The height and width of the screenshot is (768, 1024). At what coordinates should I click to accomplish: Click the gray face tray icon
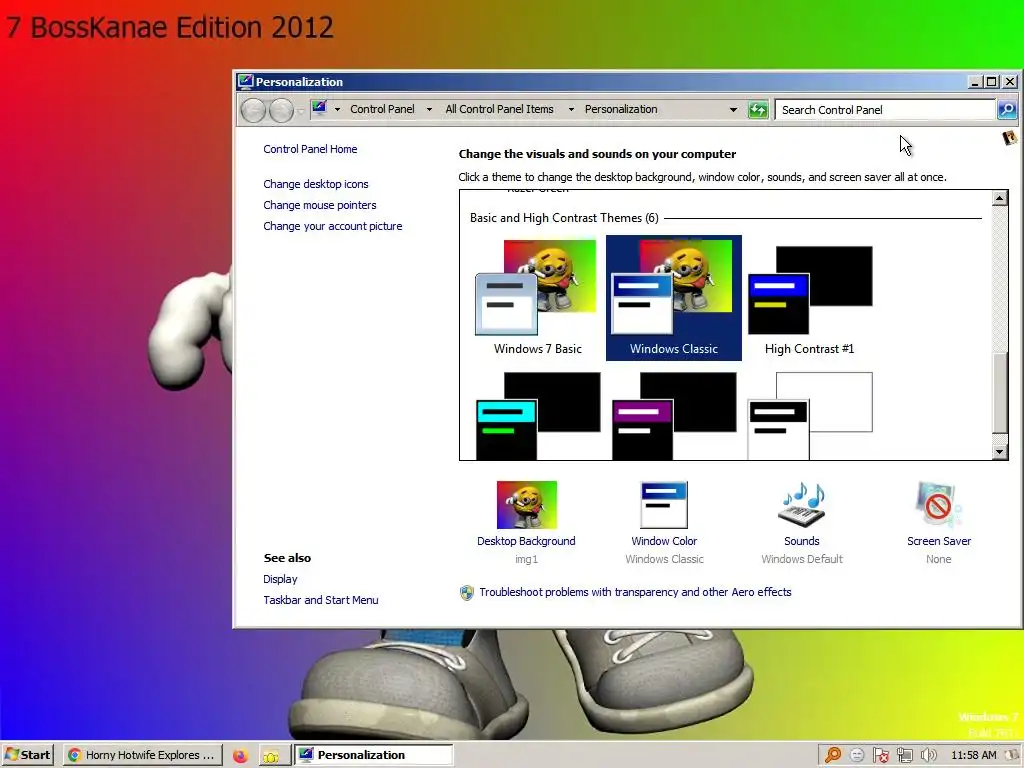pyautogui.click(x=857, y=756)
